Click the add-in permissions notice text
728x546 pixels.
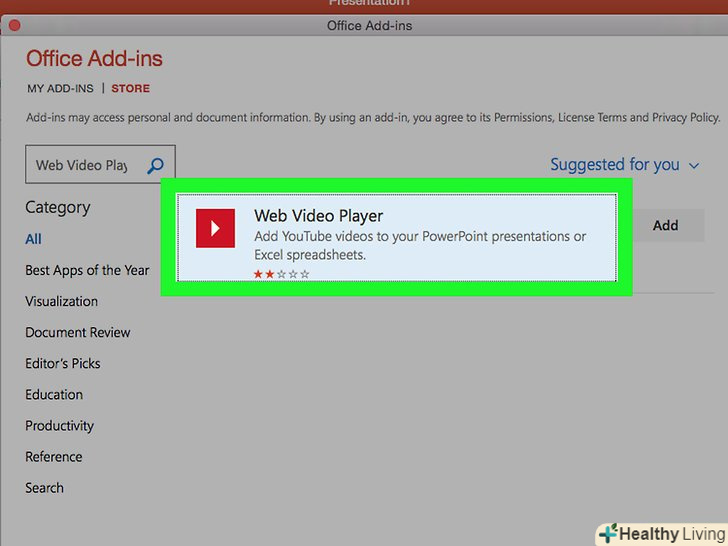click(373, 117)
